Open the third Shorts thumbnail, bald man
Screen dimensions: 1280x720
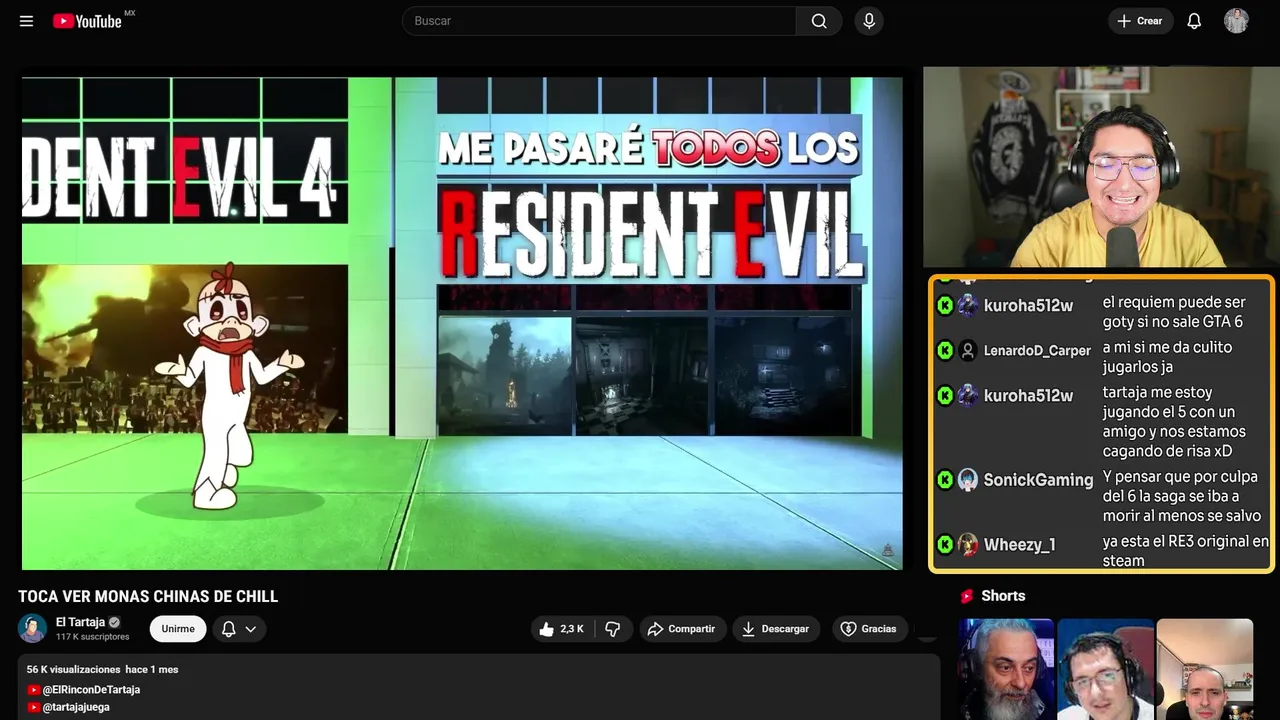click(x=1204, y=669)
